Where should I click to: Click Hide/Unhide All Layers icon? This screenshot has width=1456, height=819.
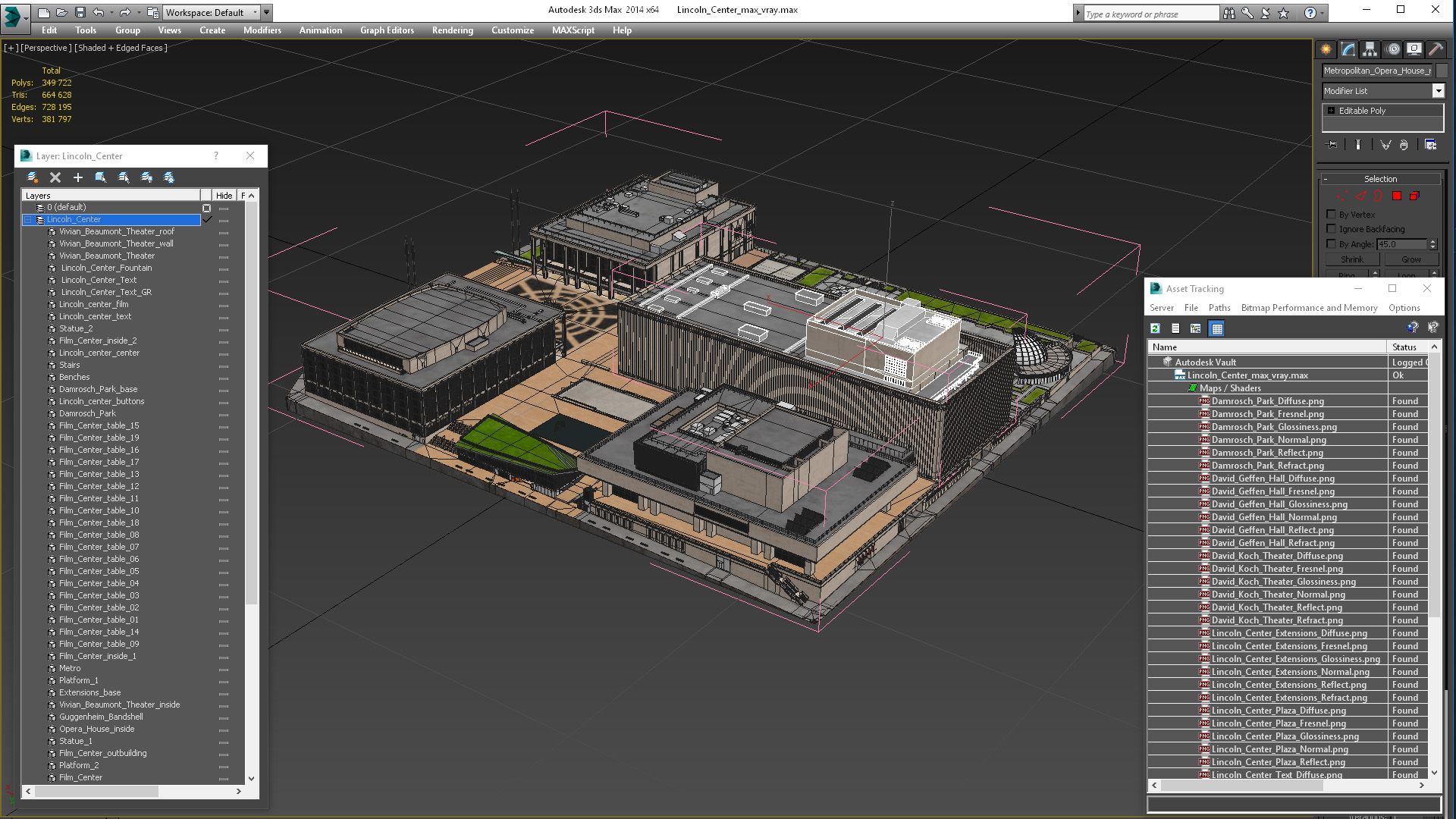coord(146,177)
